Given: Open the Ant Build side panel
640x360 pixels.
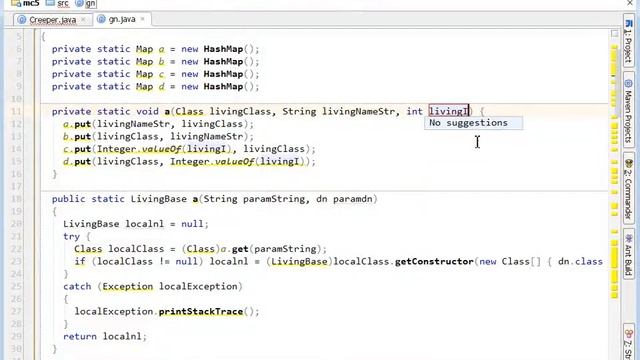Looking at the screenshot, I should (629, 255).
